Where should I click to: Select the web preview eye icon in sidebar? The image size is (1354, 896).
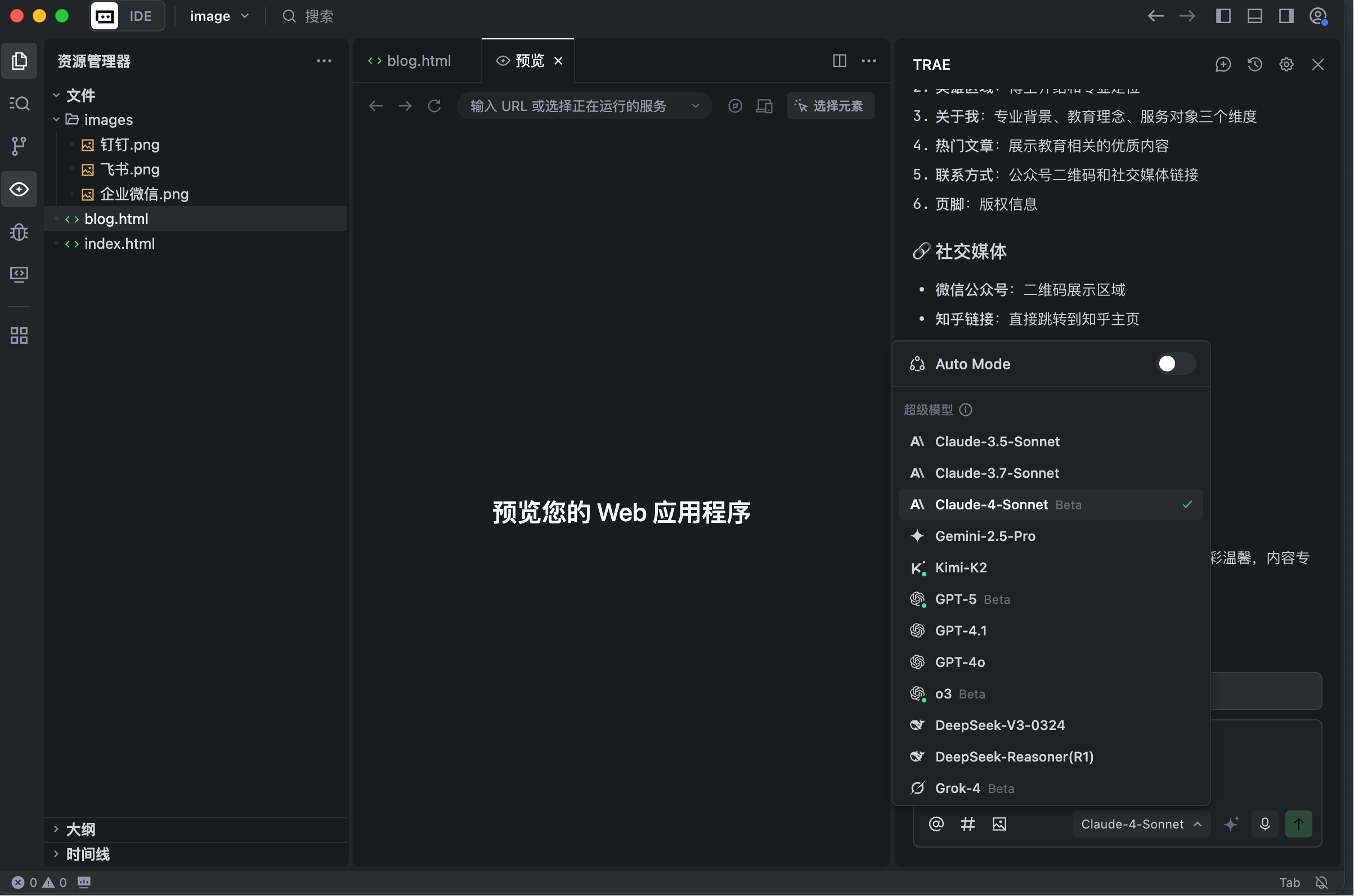coord(19,189)
